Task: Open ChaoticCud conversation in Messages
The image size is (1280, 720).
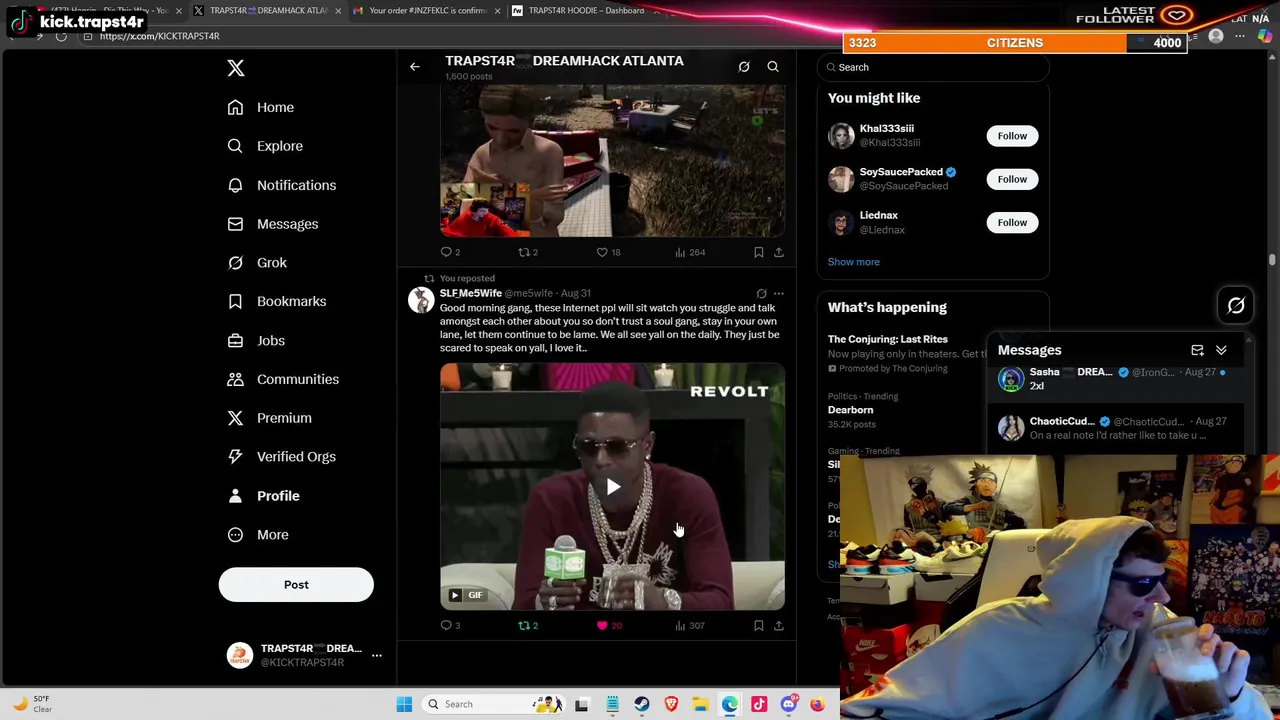Action: [1117, 428]
